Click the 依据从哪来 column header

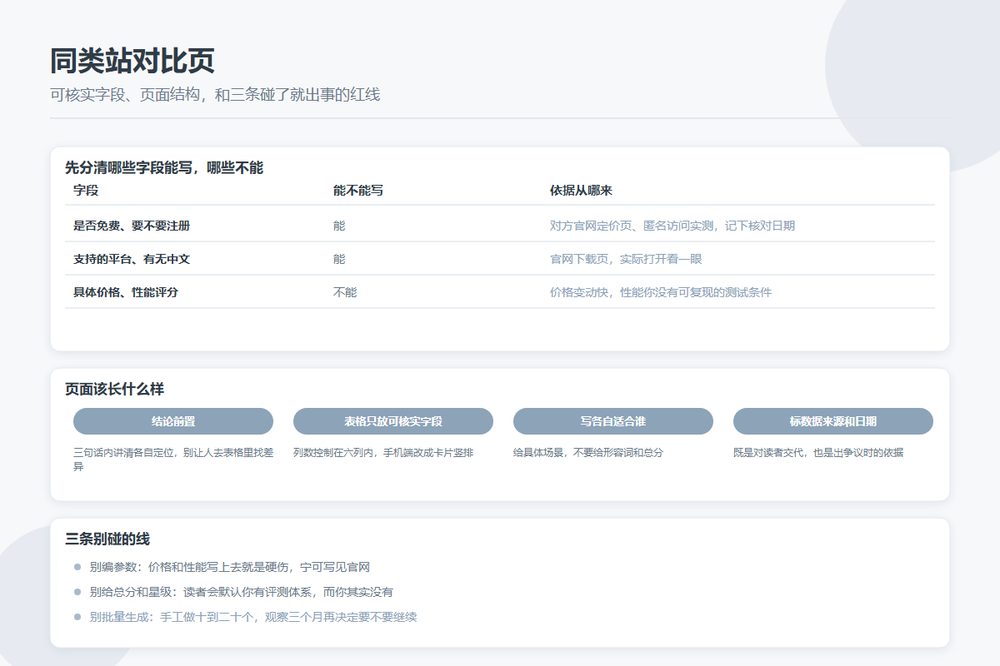(x=581, y=190)
